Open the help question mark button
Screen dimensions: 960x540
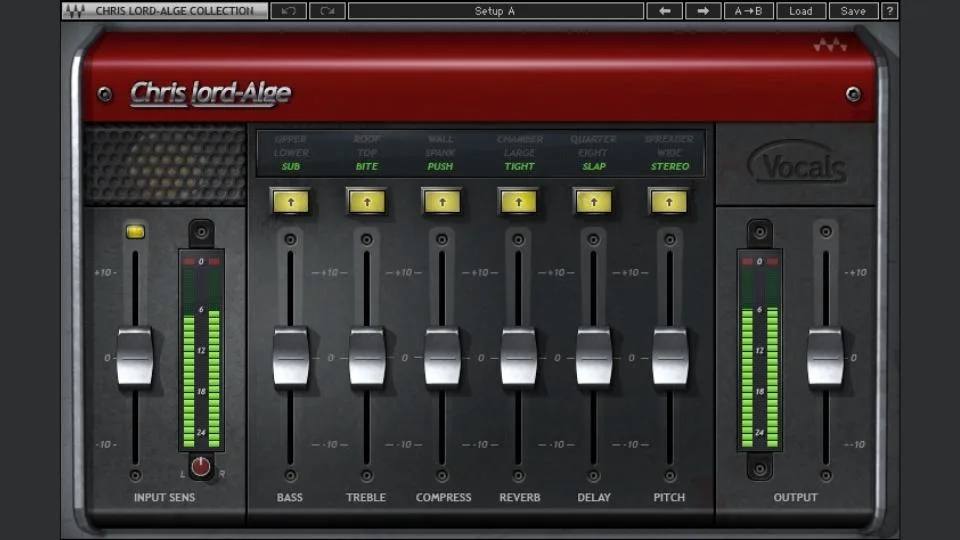[890, 11]
